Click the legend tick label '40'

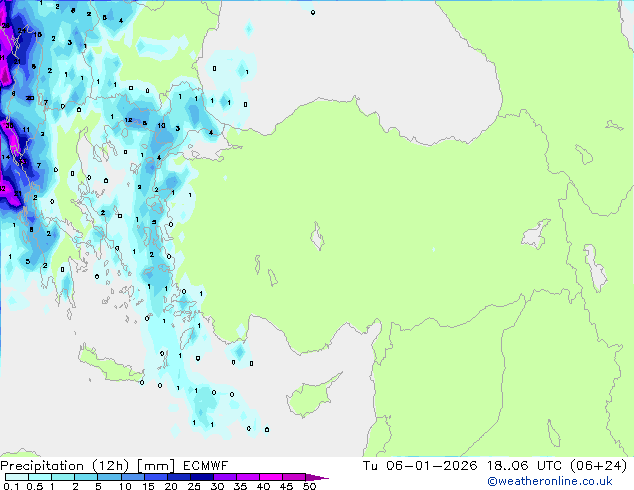(263, 486)
